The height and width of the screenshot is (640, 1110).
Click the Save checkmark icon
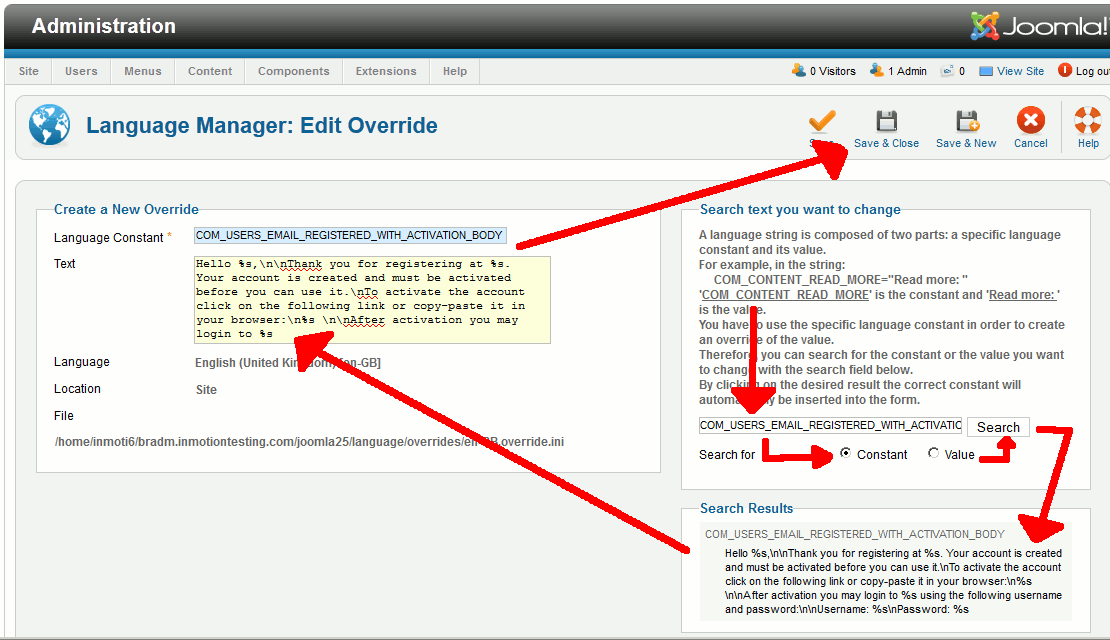[x=822, y=121]
